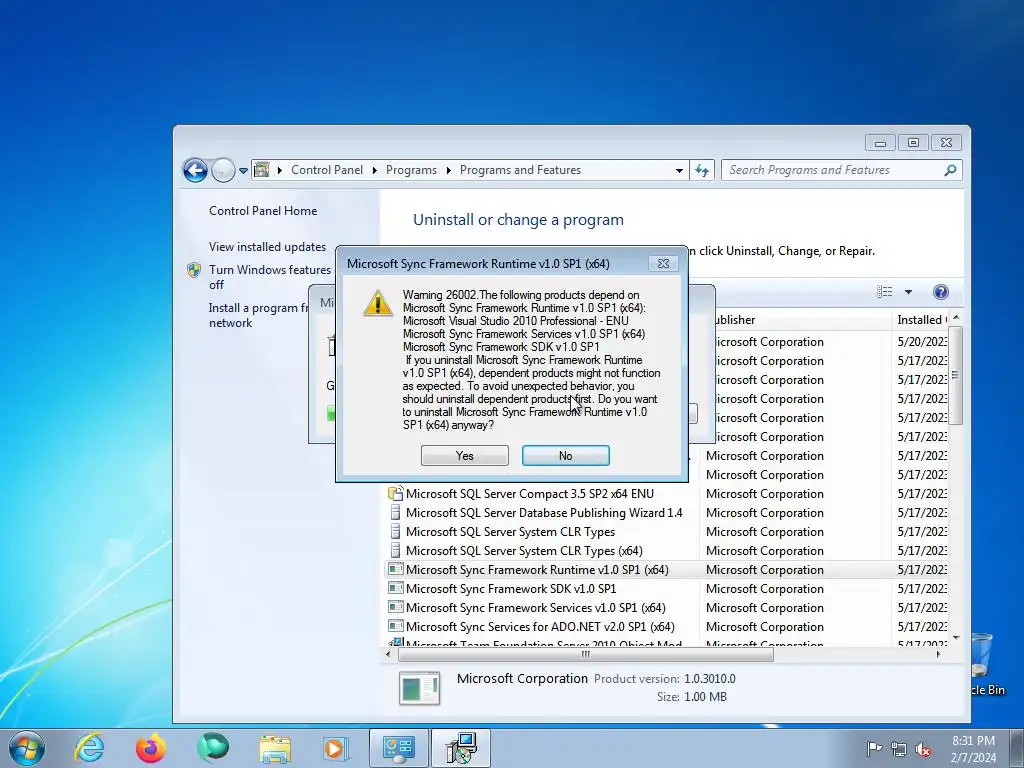Switch to installer taskbar button
1024x768 pixels.
(461, 748)
